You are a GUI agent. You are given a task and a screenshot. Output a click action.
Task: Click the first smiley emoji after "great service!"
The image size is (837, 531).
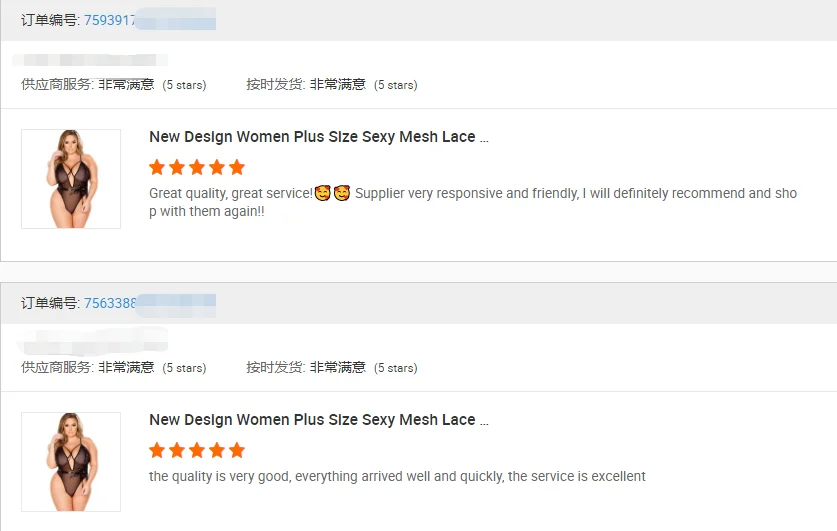pyautogui.click(x=323, y=193)
